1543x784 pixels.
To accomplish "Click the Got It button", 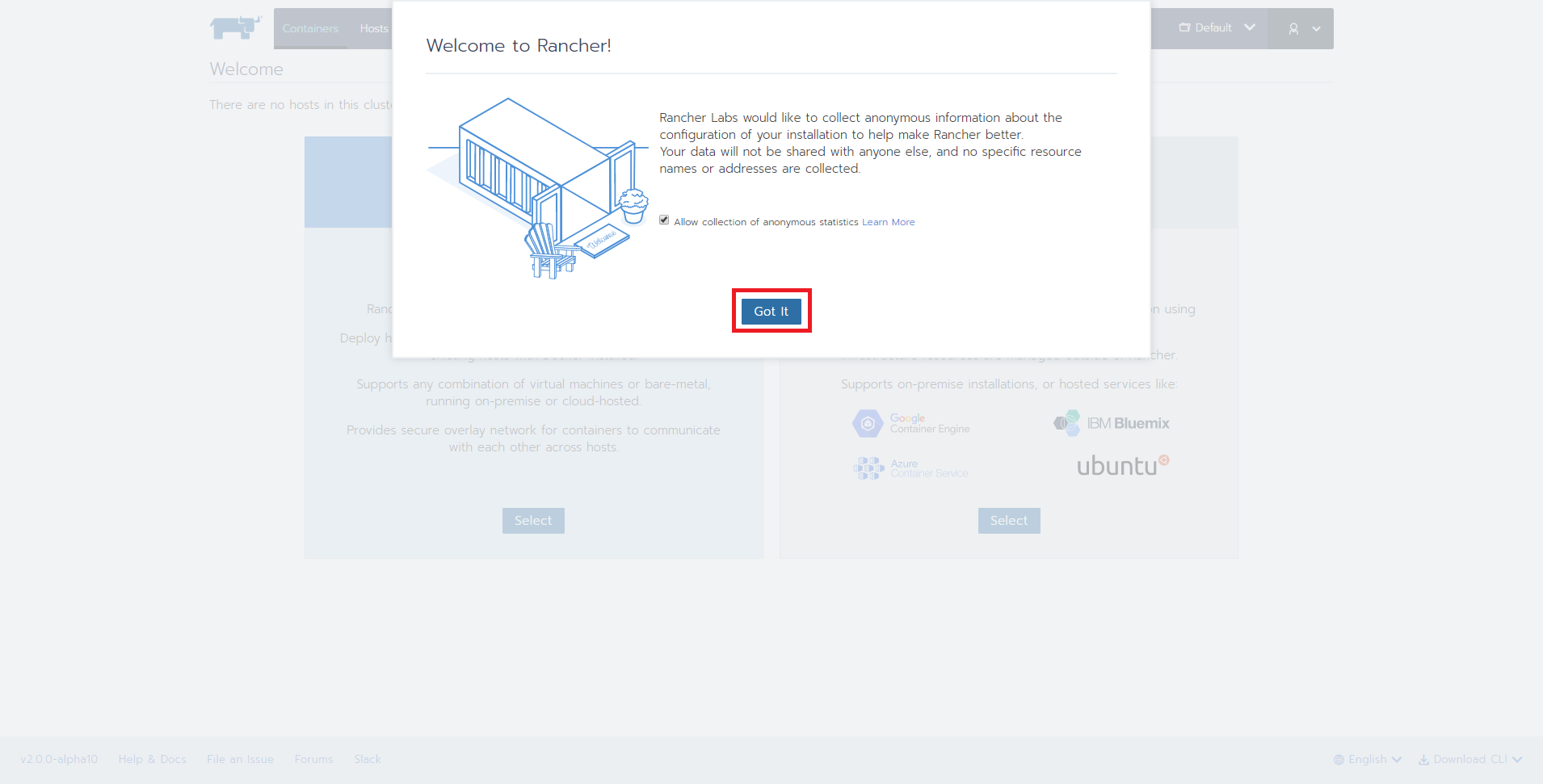I will click(771, 311).
